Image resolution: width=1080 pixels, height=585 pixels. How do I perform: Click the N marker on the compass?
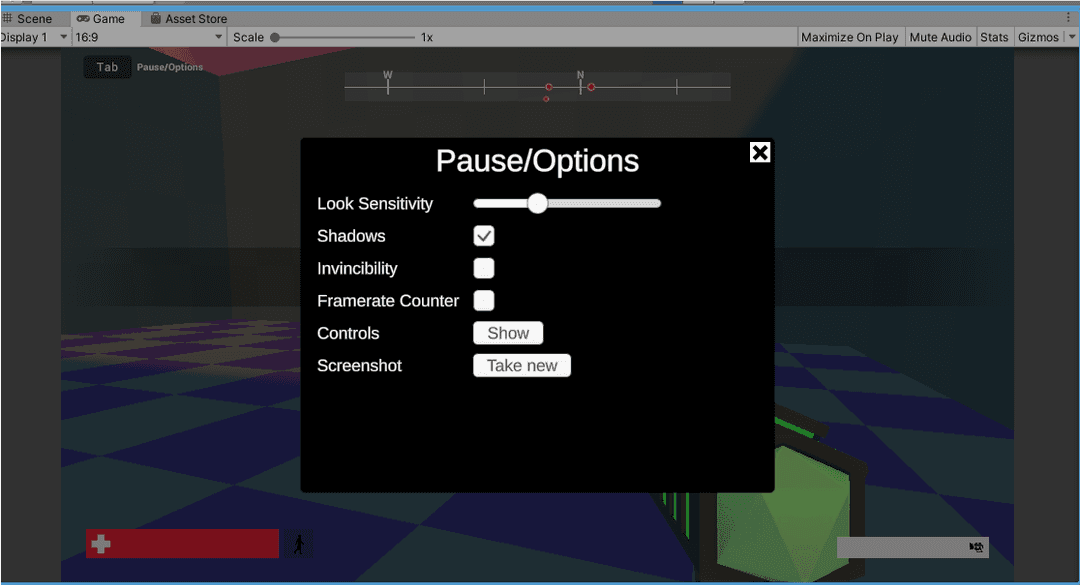580,75
